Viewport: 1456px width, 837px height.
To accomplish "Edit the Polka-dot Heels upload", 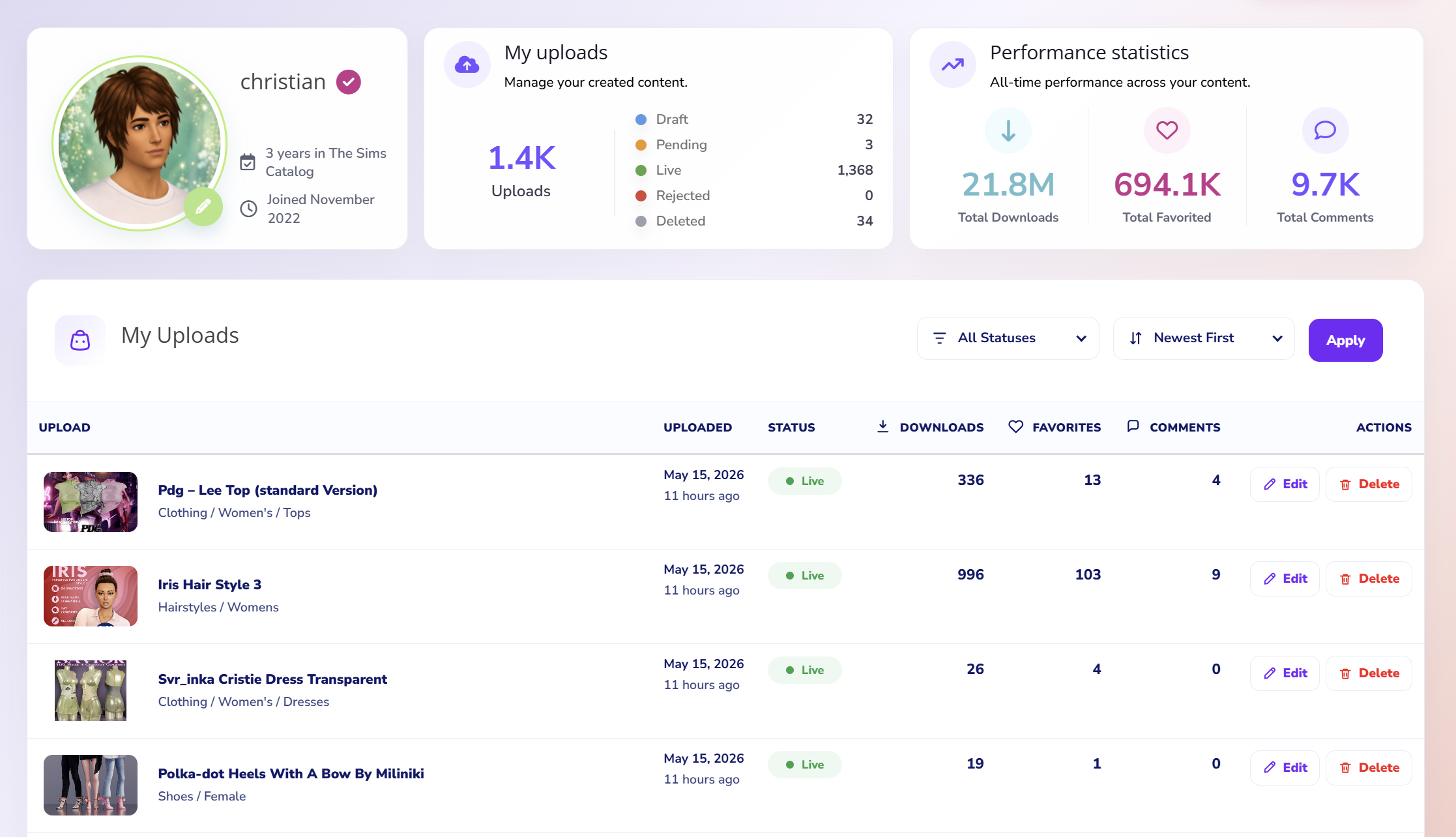I will (1285, 768).
